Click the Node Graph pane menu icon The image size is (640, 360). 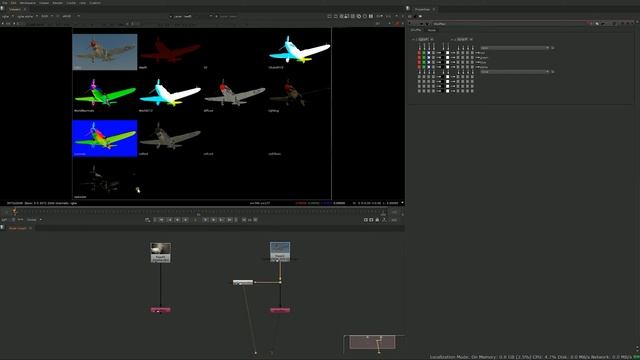pos(2,228)
